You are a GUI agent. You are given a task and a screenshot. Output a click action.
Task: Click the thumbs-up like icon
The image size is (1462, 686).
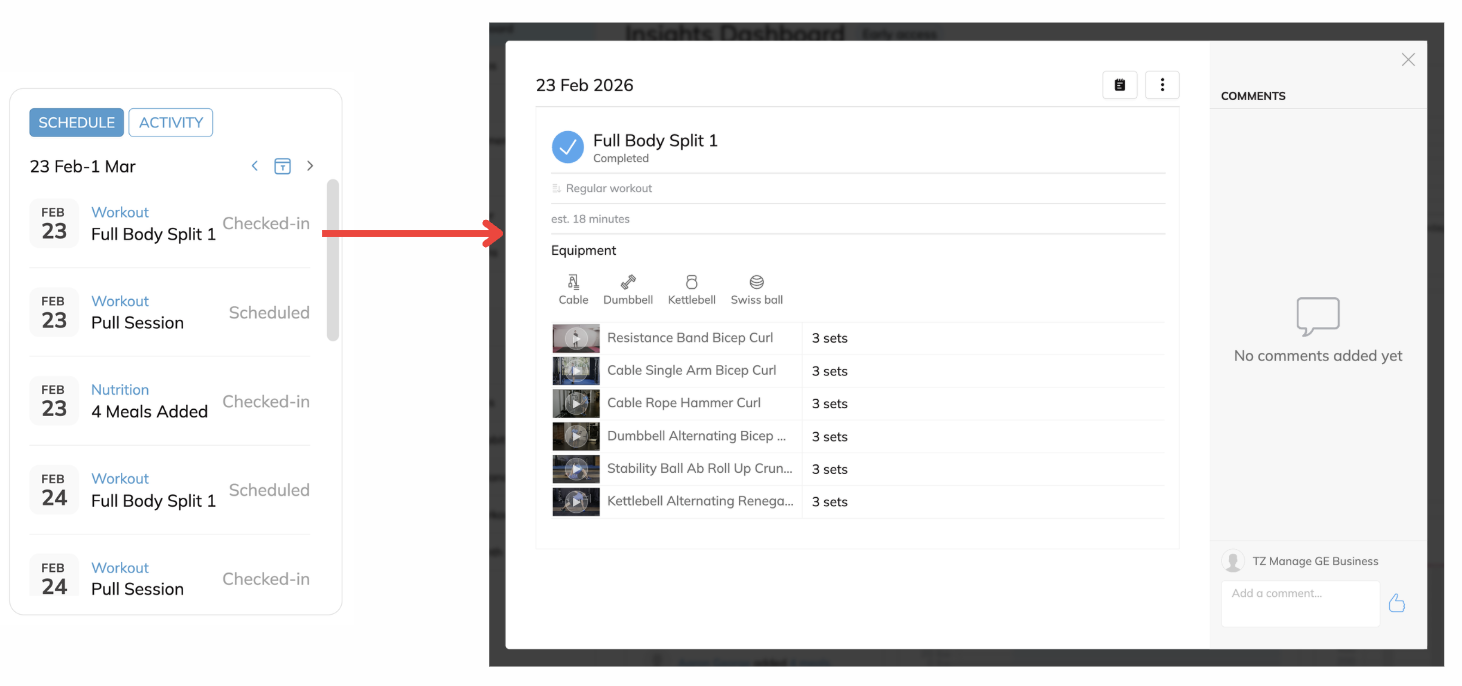coord(1397,603)
